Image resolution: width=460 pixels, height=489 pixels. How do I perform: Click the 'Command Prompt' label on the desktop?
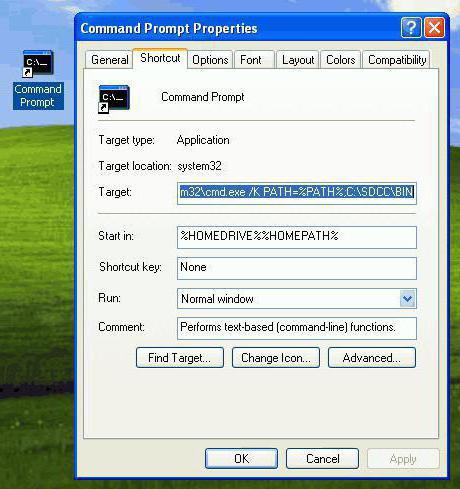tap(38, 96)
